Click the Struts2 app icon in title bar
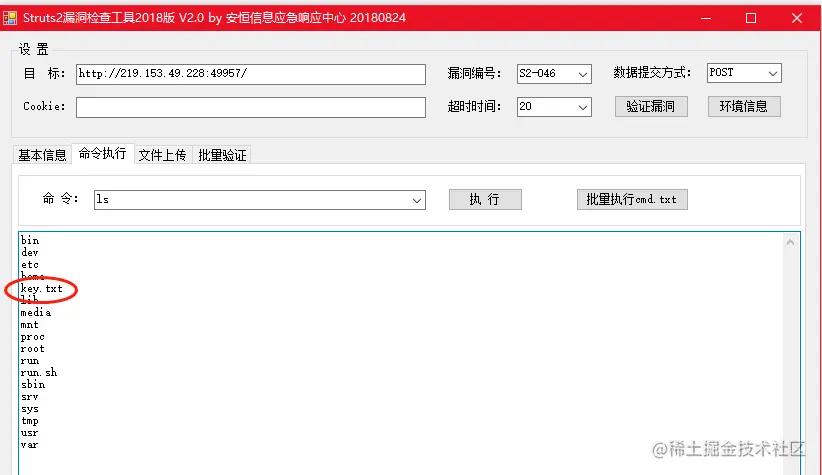822x475 pixels. (x=9, y=18)
